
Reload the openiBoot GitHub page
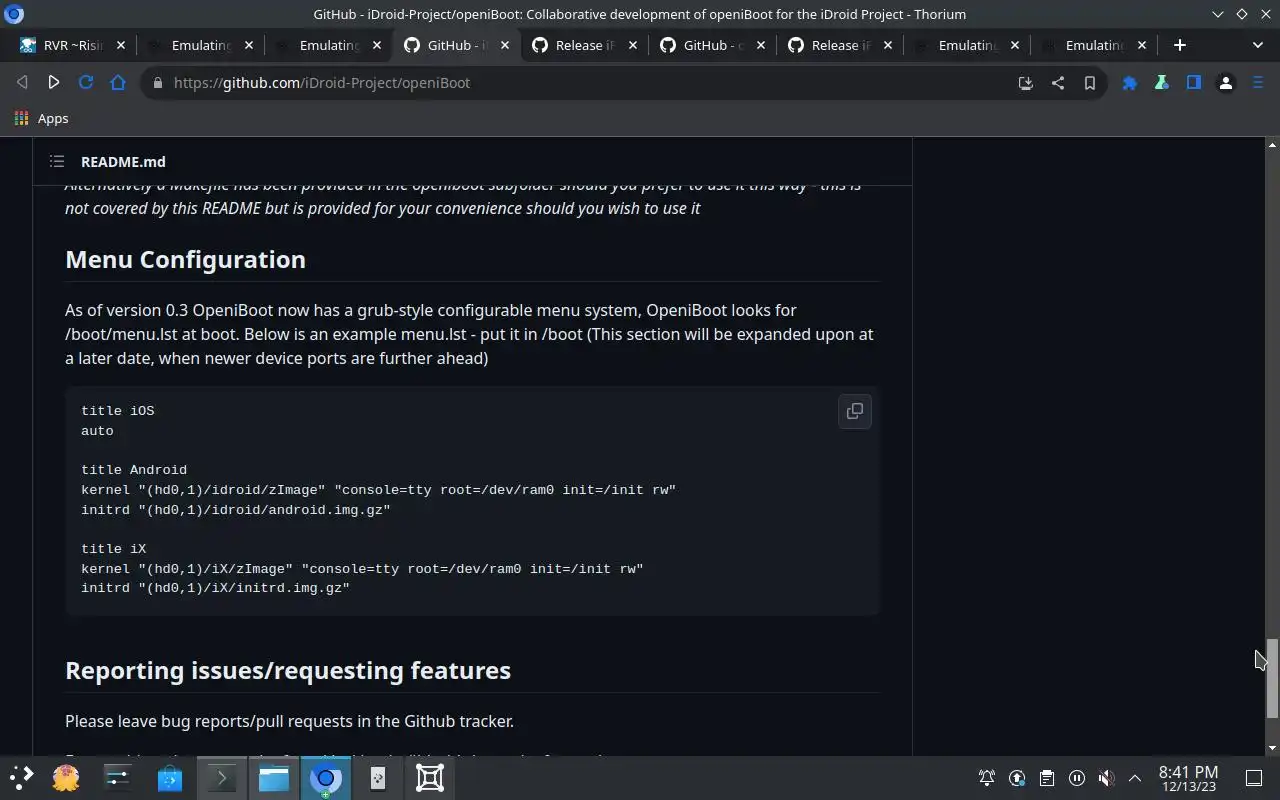pos(86,83)
